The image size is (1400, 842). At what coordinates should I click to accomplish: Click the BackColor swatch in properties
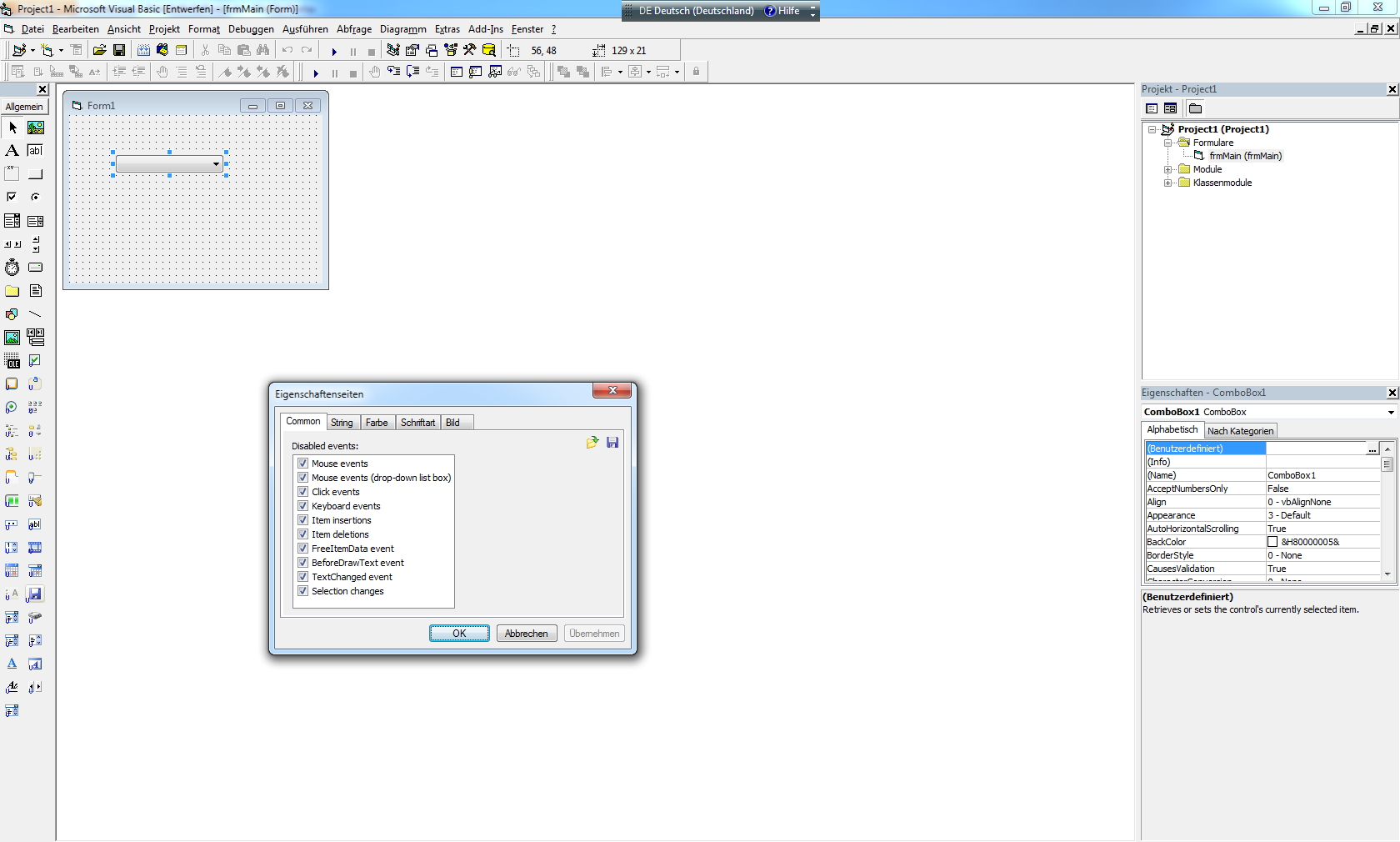(1272, 542)
